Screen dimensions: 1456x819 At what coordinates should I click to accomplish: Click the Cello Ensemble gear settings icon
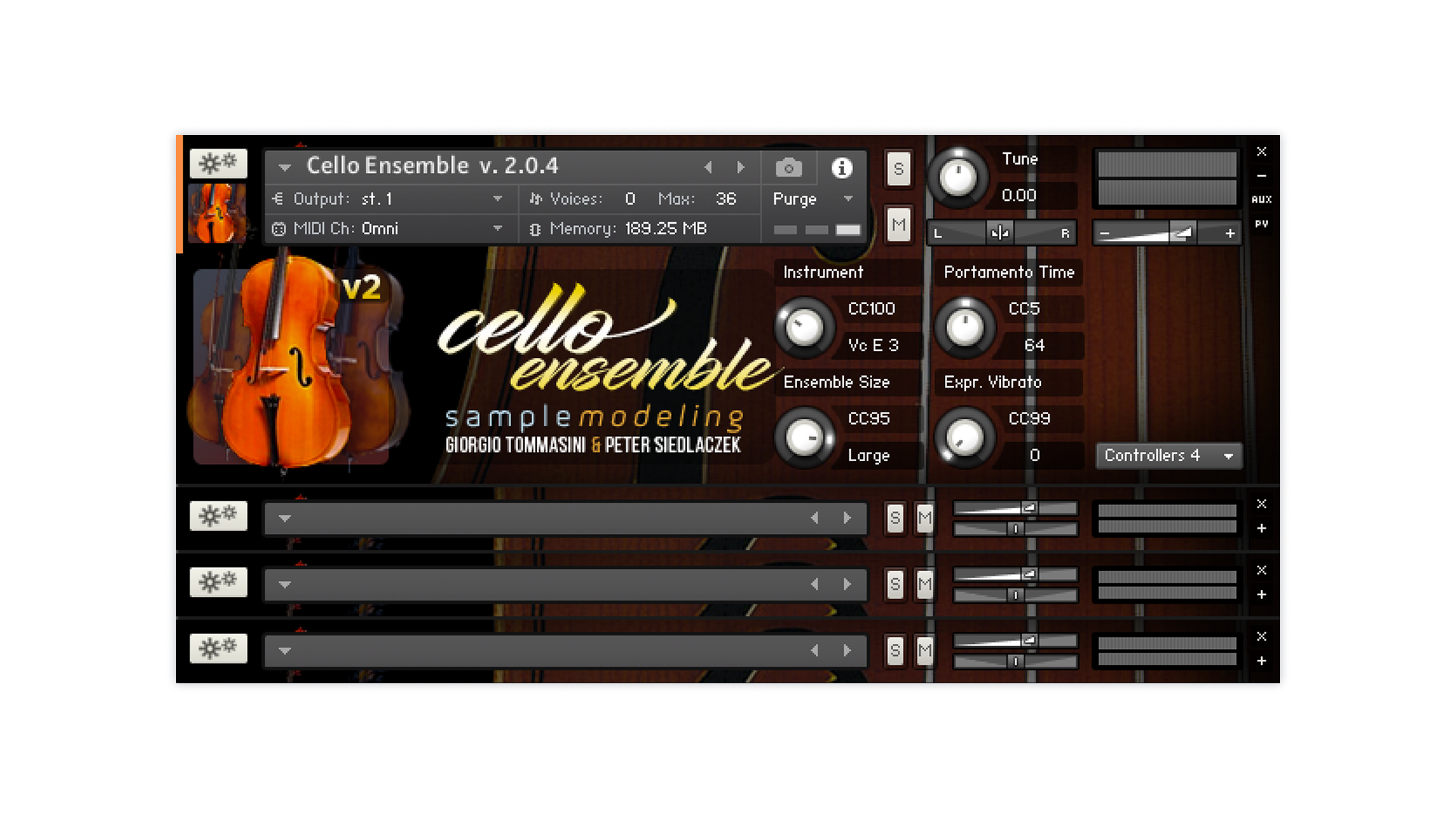(x=218, y=163)
